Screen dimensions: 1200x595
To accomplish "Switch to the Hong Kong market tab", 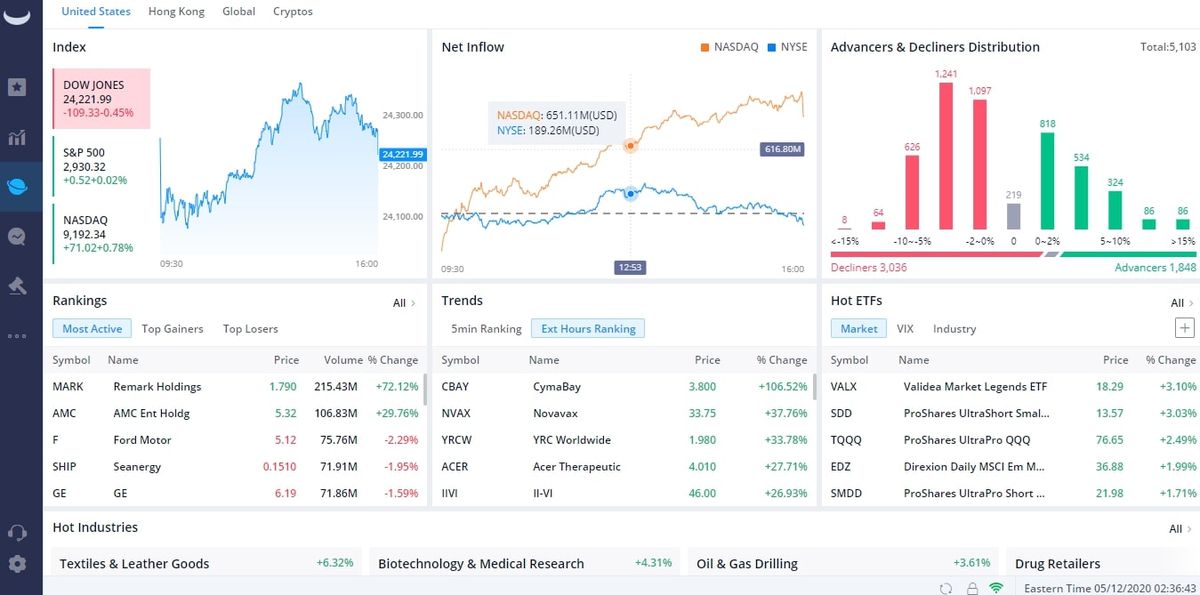I will coord(176,11).
